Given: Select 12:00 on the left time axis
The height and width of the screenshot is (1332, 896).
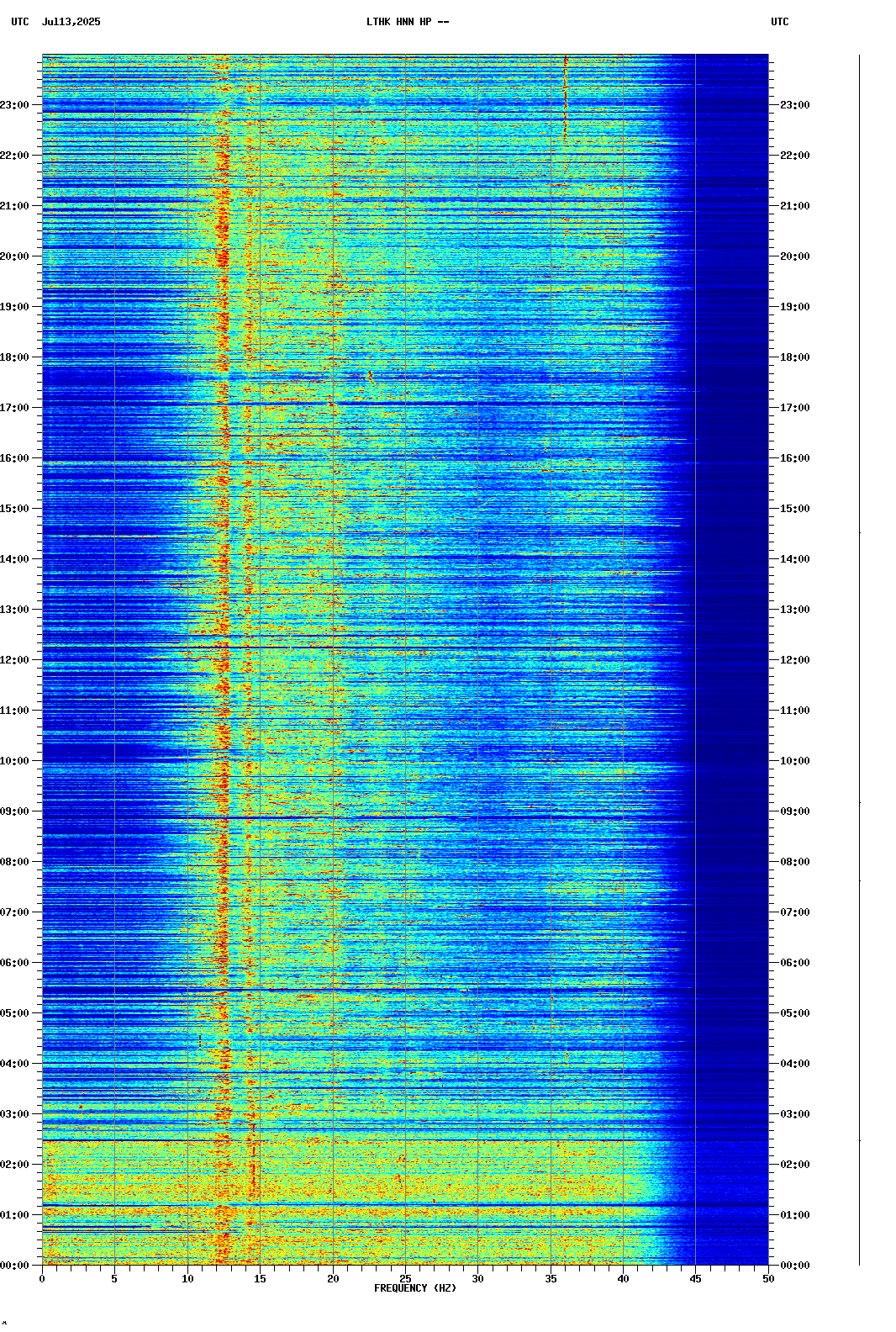Looking at the screenshot, I should tap(14, 660).
